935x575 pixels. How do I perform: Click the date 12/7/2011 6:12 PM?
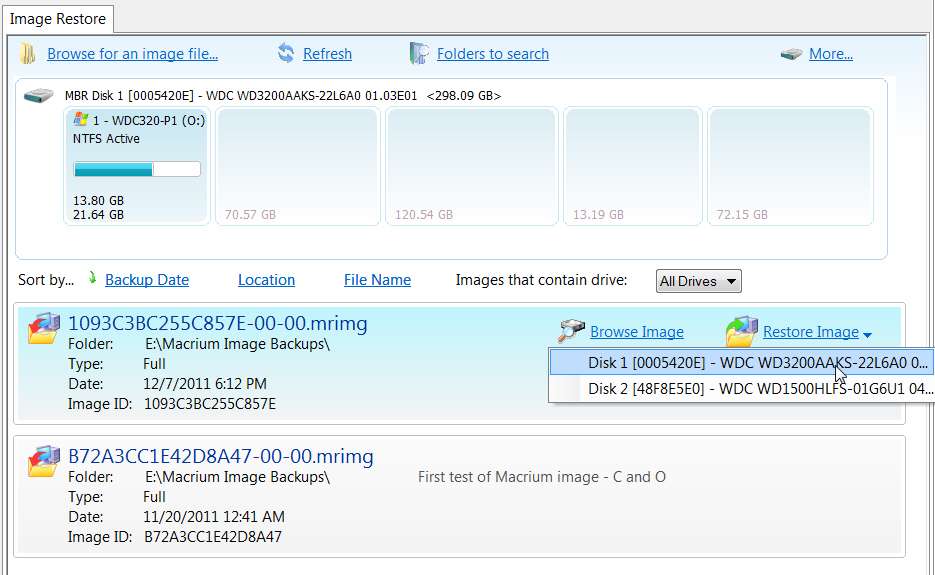205,384
